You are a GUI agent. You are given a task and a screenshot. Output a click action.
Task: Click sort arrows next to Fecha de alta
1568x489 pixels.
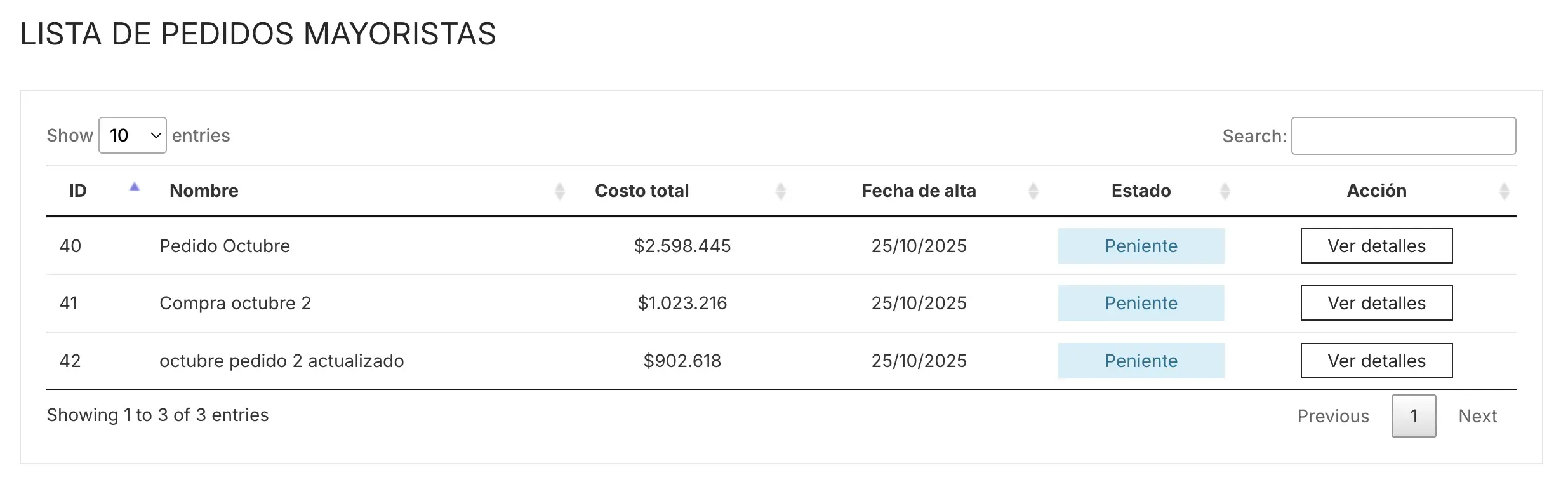click(1033, 191)
